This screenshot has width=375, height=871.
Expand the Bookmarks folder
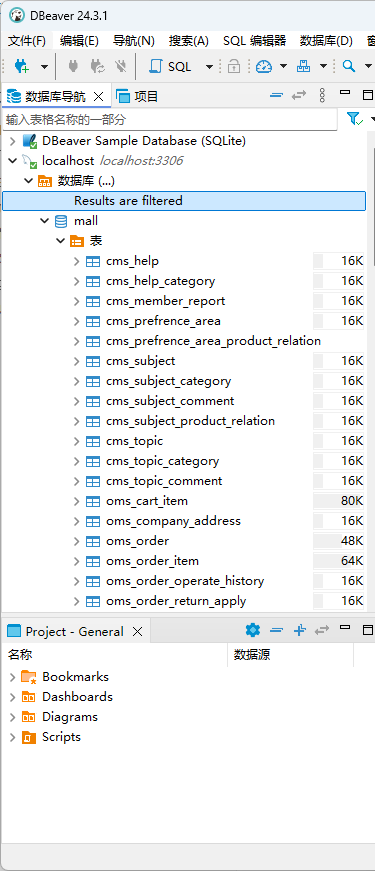click(x=12, y=677)
